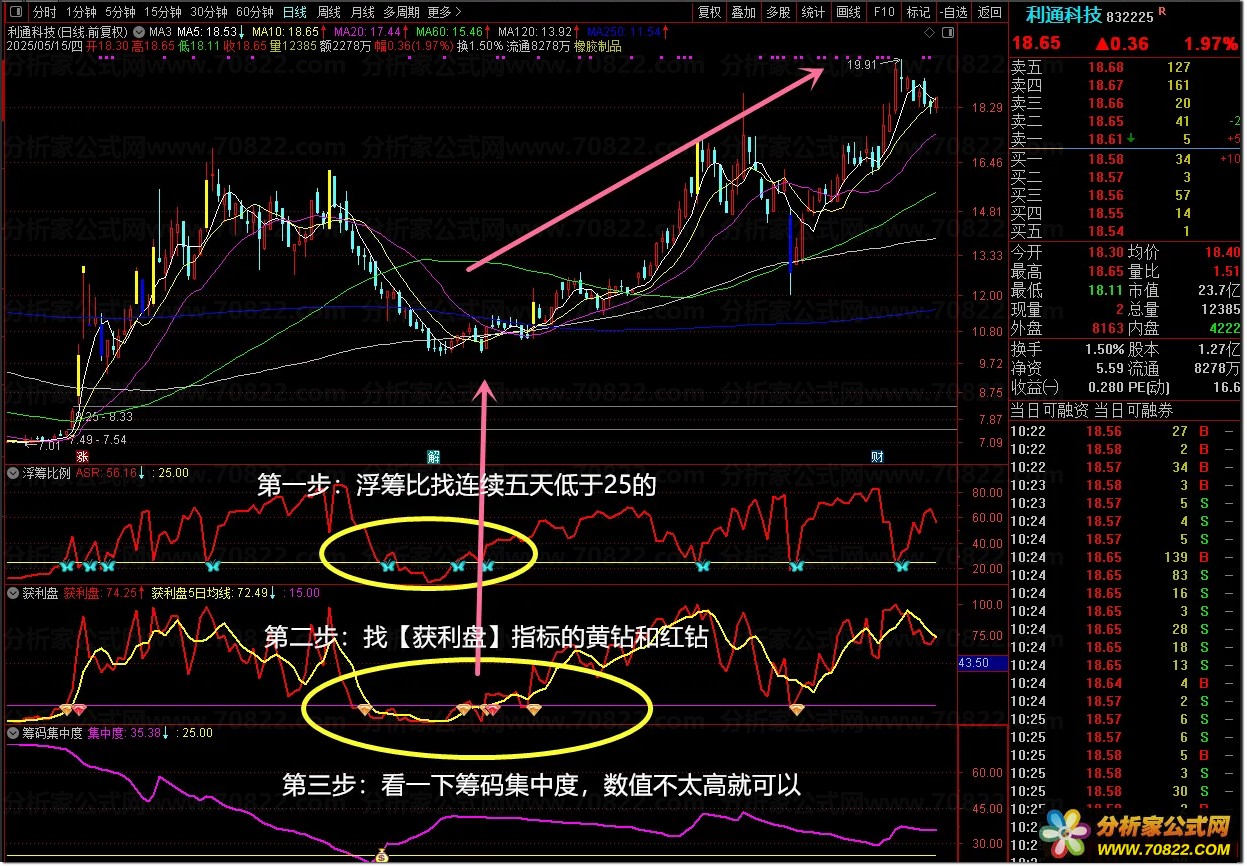Switch to the 周线 chart
1247x866 pixels.
pyautogui.click(x=329, y=13)
